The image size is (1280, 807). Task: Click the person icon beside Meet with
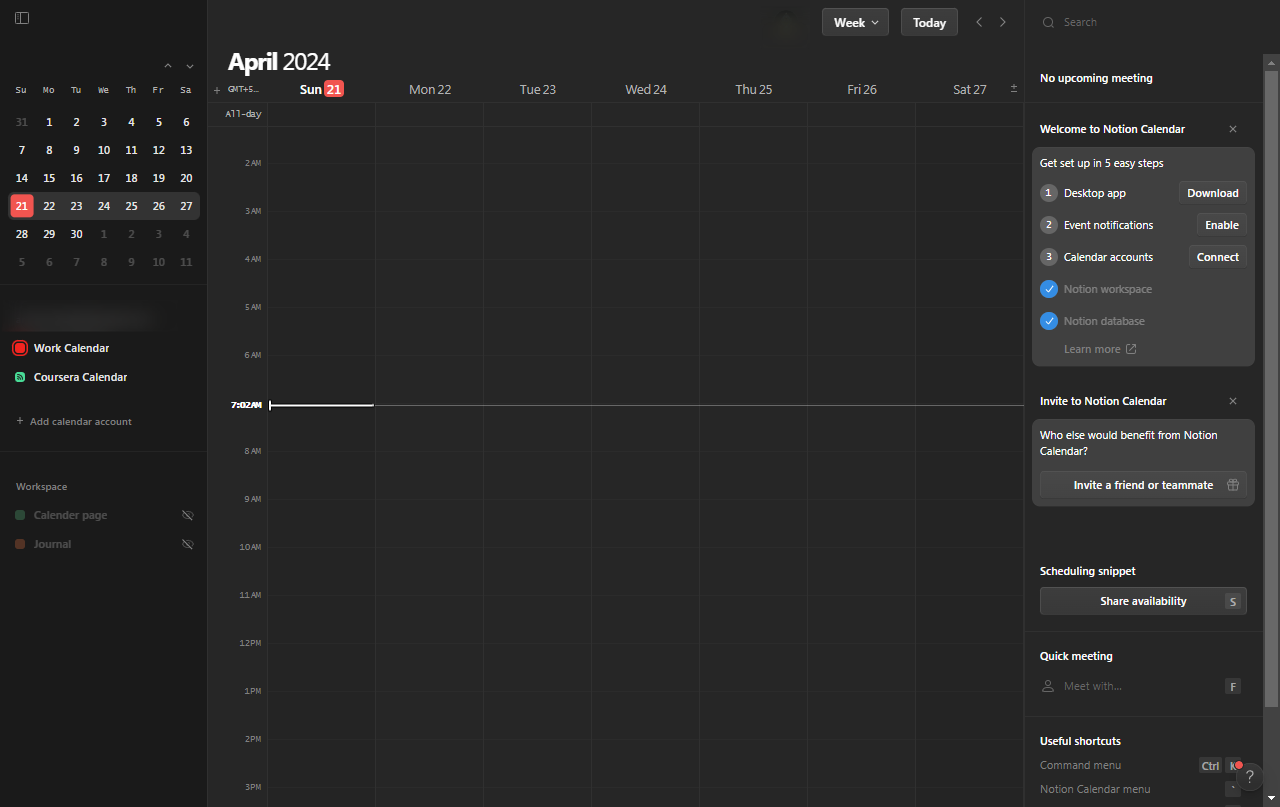(x=1048, y=686)
